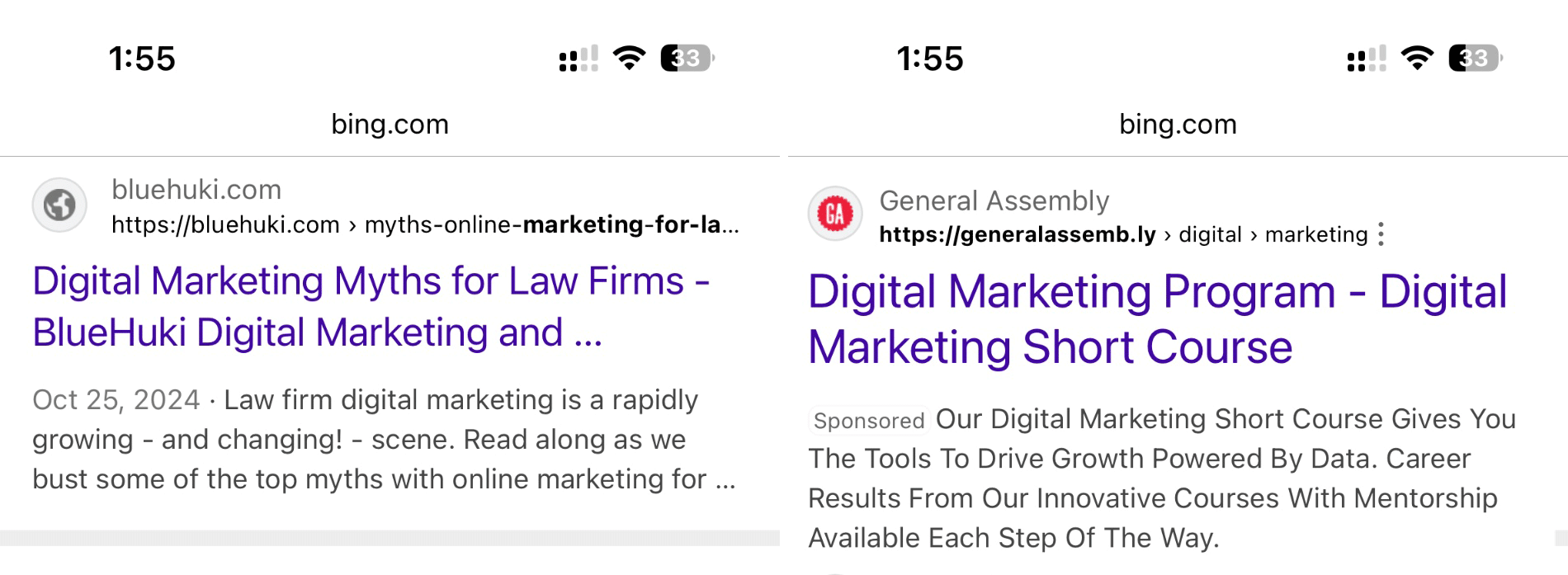Click the red General Assembly GA logo
Screen dimensions: 1568x575
pyautogui.click(x=834, y=214)
